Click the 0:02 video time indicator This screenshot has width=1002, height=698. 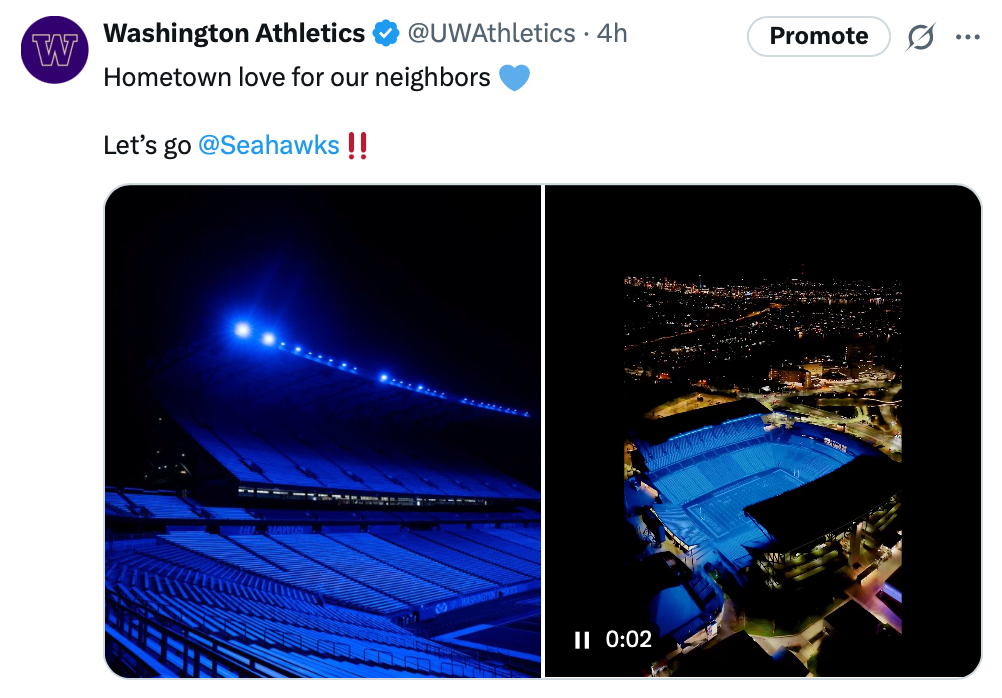click(629, 640)
